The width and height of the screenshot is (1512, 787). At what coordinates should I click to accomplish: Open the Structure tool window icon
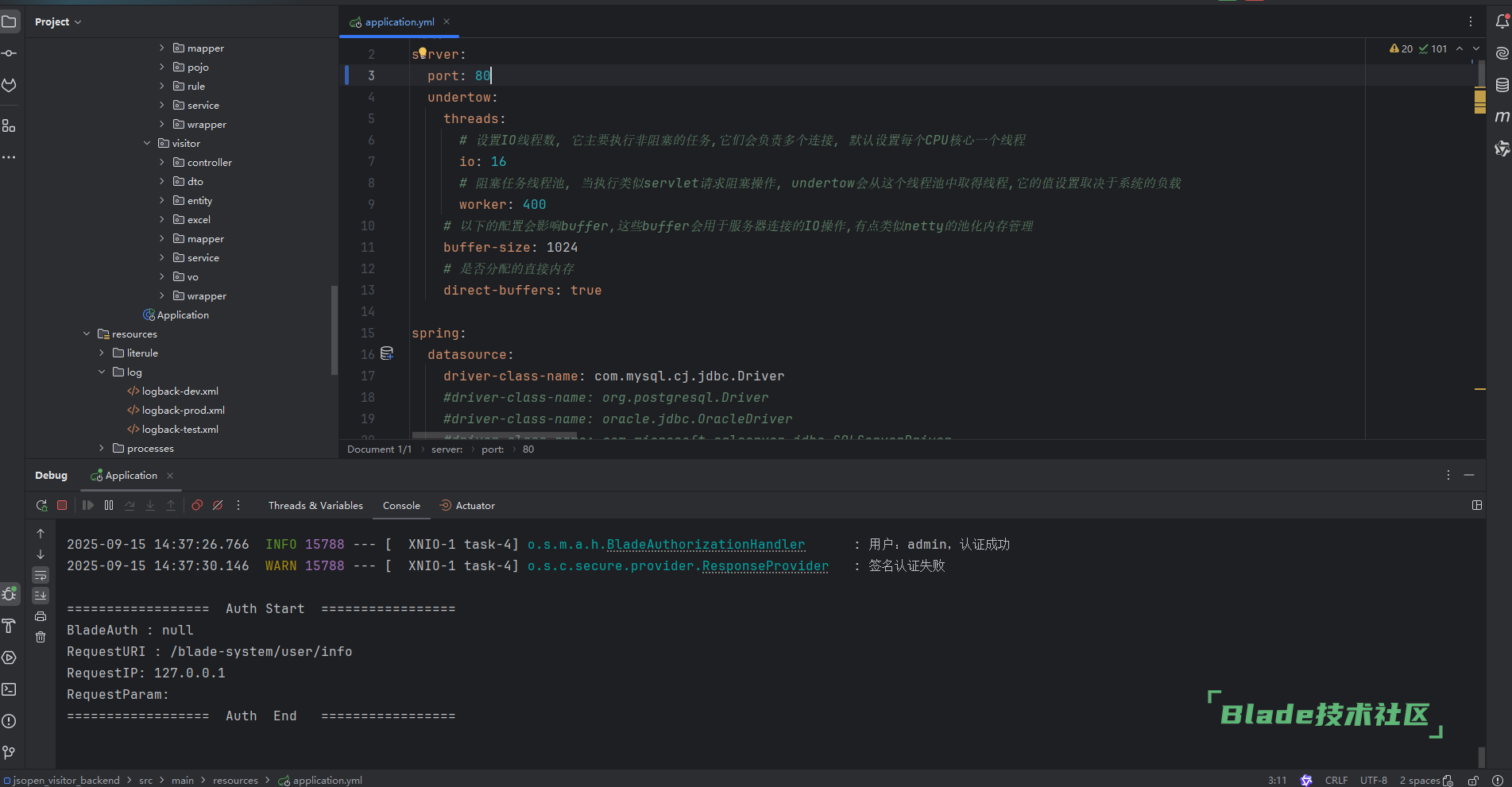9,126
